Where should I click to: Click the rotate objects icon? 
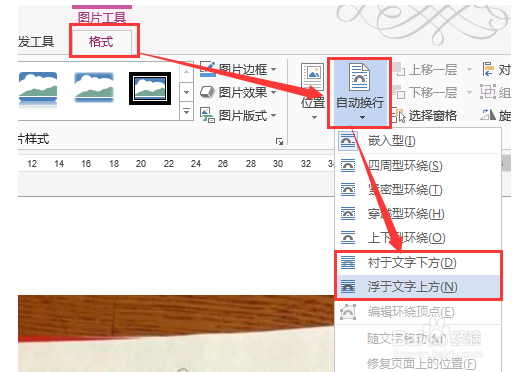[488, 115]
